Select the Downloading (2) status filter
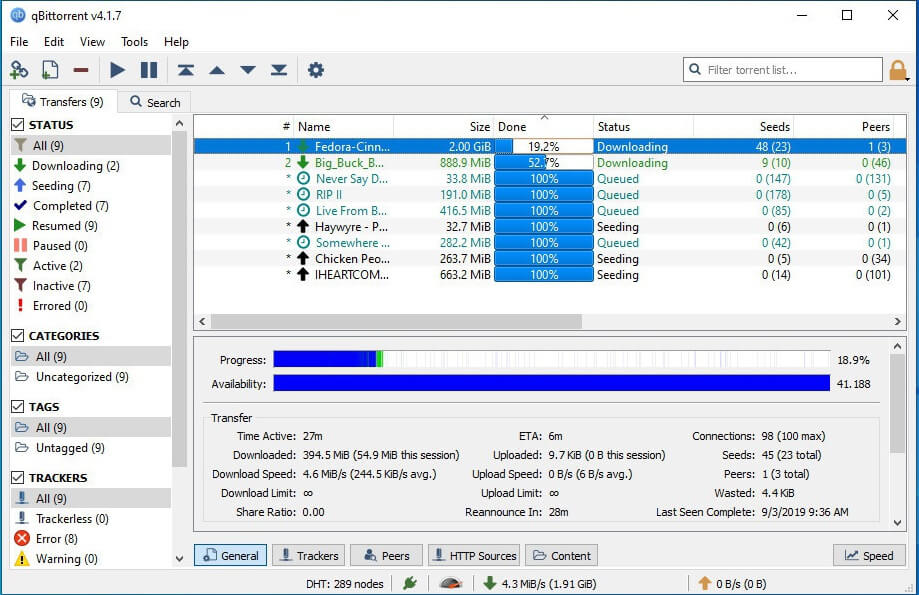Viewport: 919px width, 595px height. pos(75,166)
